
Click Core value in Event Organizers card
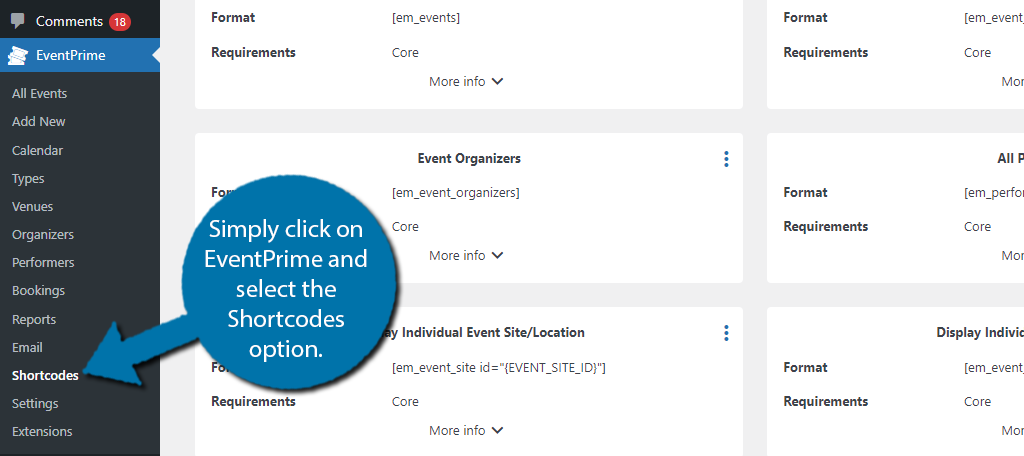tap(405, 227)
